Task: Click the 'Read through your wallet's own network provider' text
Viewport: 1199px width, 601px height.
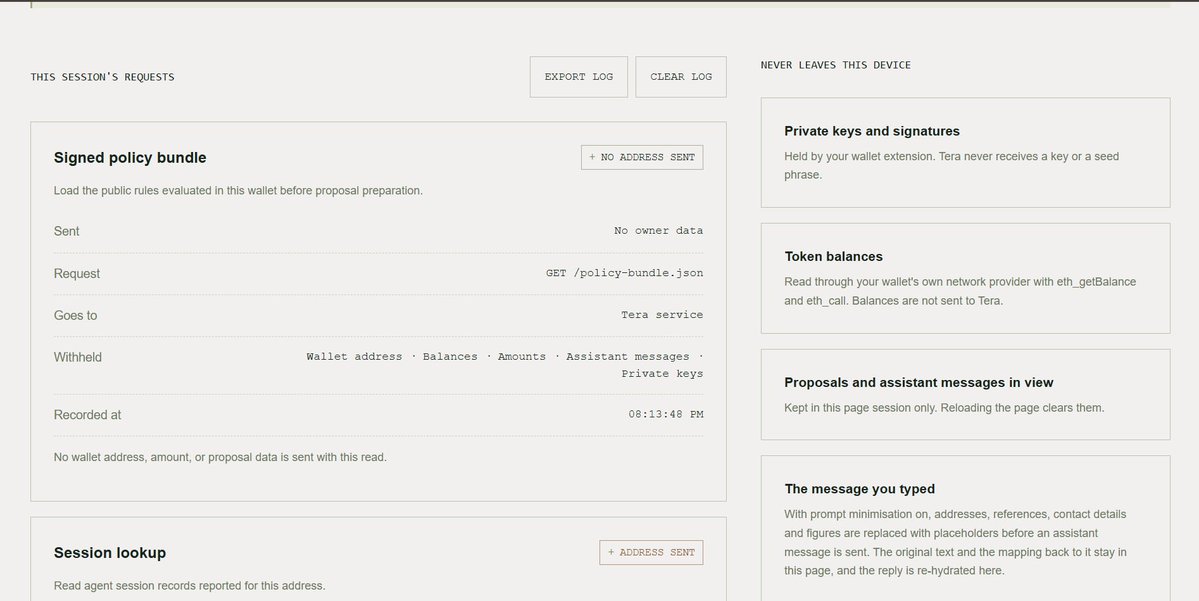Action: (x=960, y=291)
